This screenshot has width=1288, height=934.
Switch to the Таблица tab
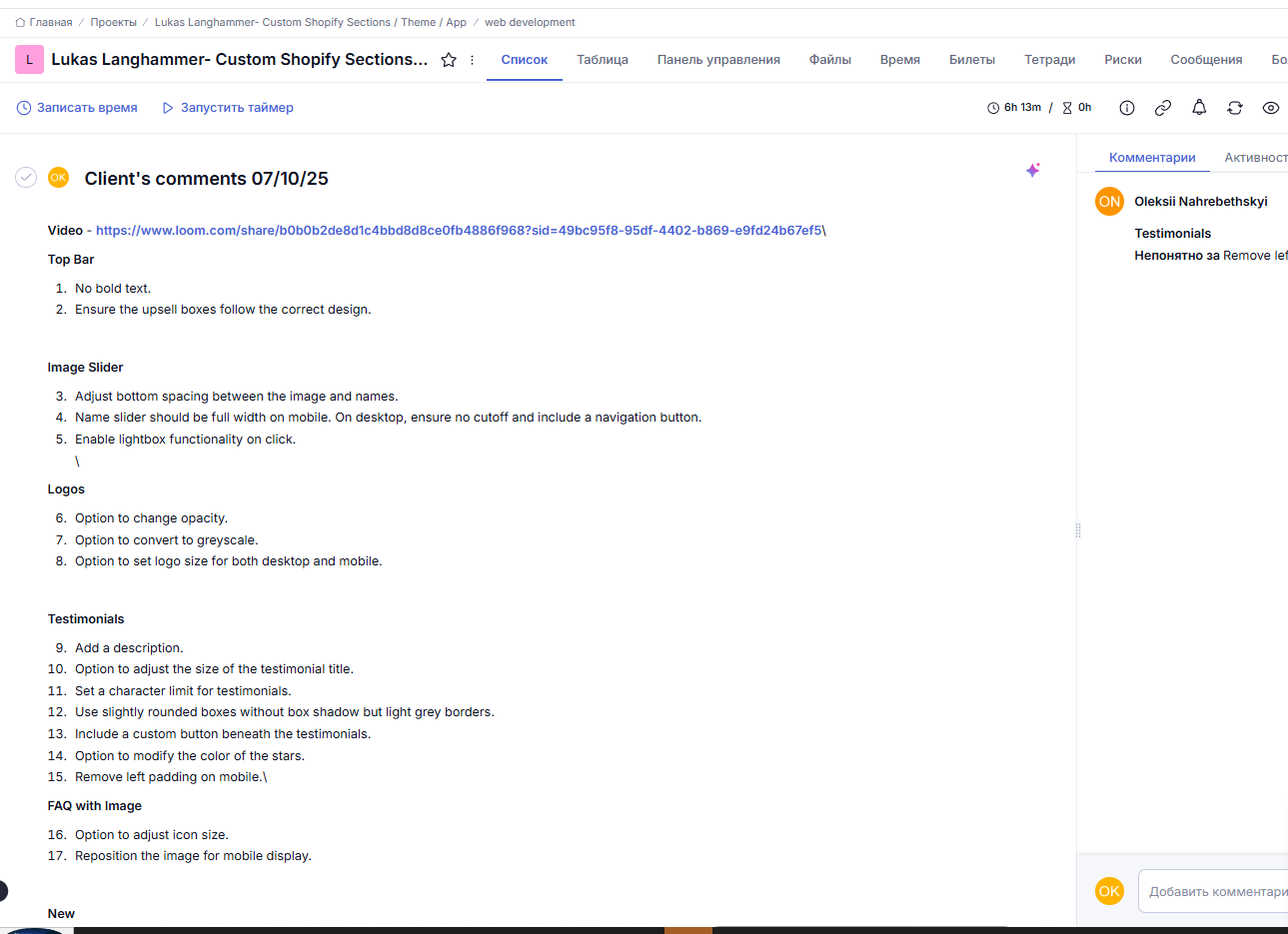[603, 60]
